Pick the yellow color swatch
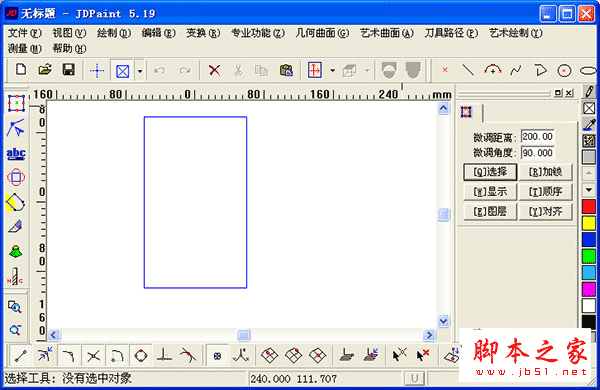The width and height of the screenshot is (600, 390). click(x=589, y=223)
